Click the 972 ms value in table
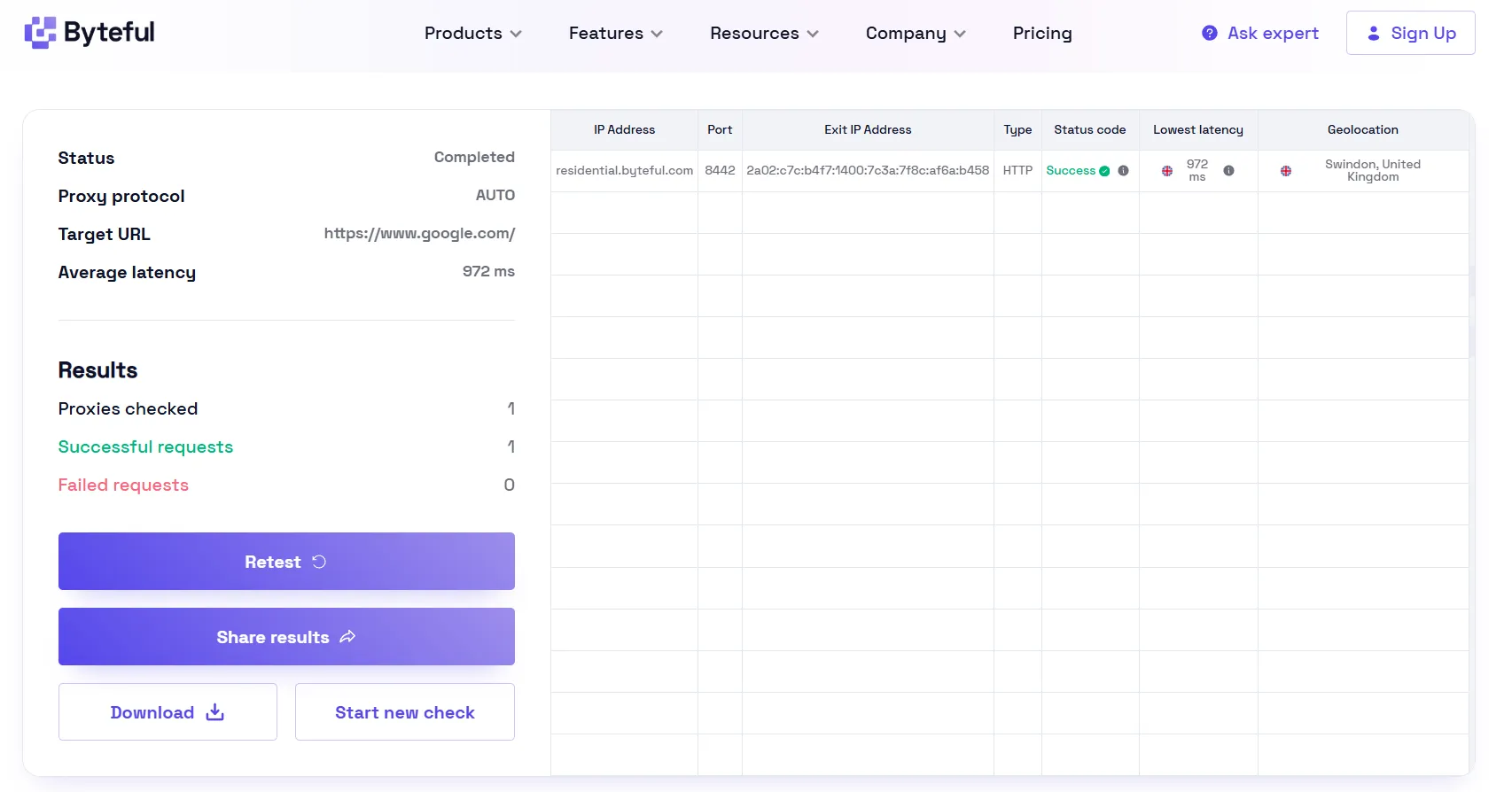Image resolution: width=1512 pixels, height=792 pixels. (1196, 170)
